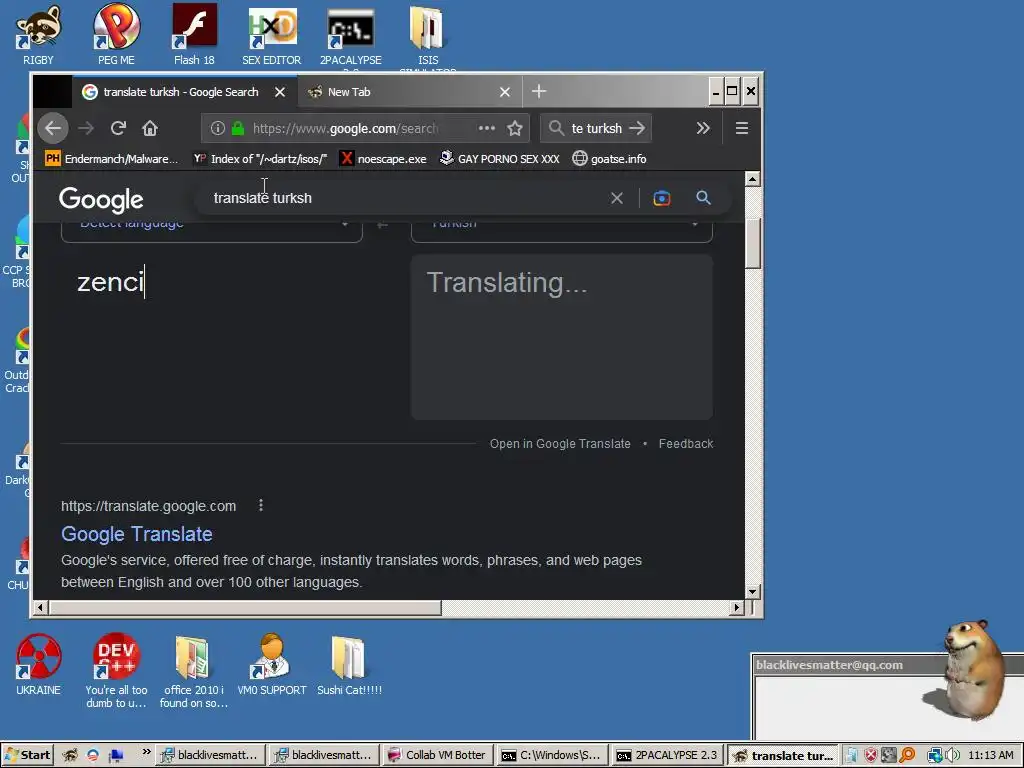Click the vertical scrollbar thumb in Firefox
Viewport: 1024px width, 768px height.
coord(752,243)
